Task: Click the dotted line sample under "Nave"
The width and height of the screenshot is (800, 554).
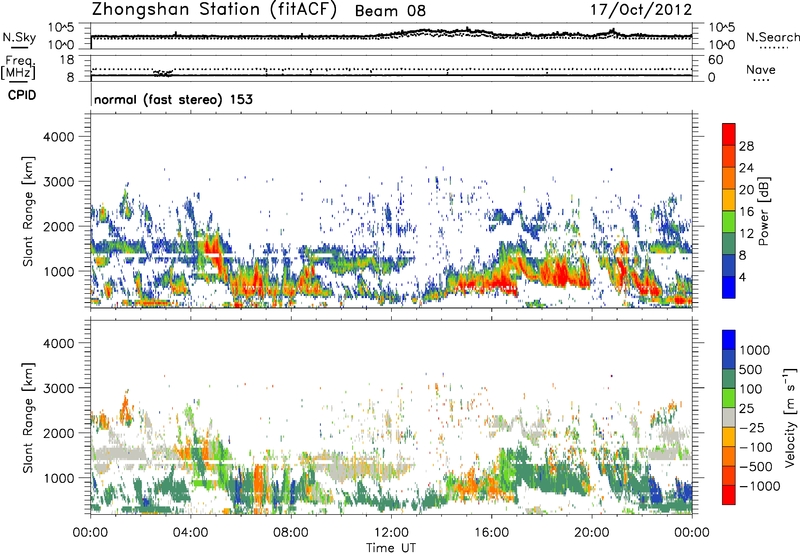Action: click(761, 80)
